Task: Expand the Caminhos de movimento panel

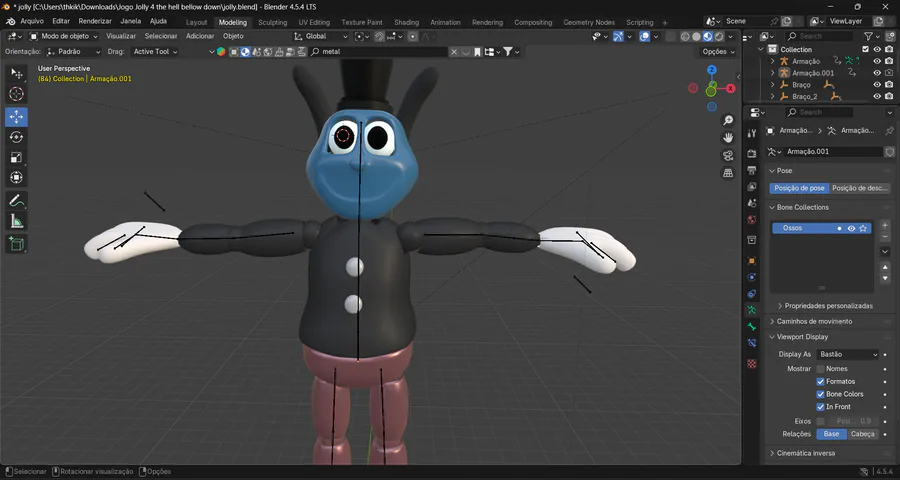Action: [x=814, y=322]
